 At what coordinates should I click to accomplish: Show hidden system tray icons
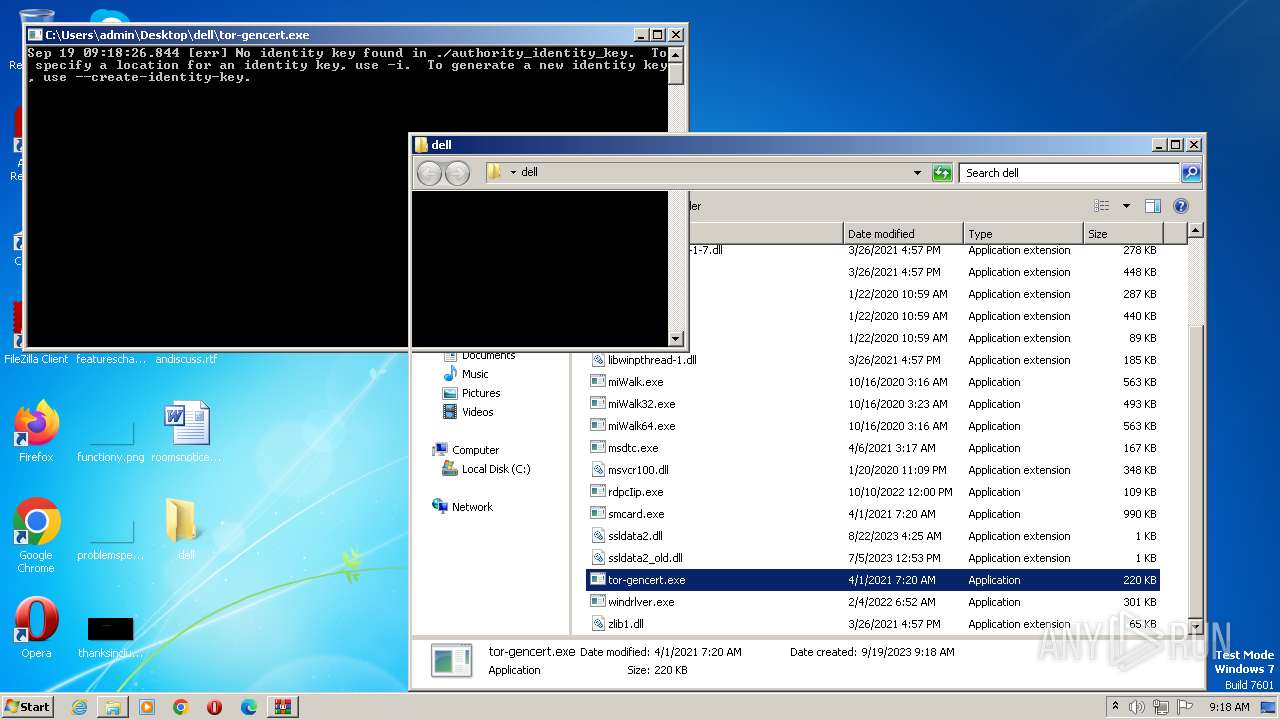(x=1115, y=706)
